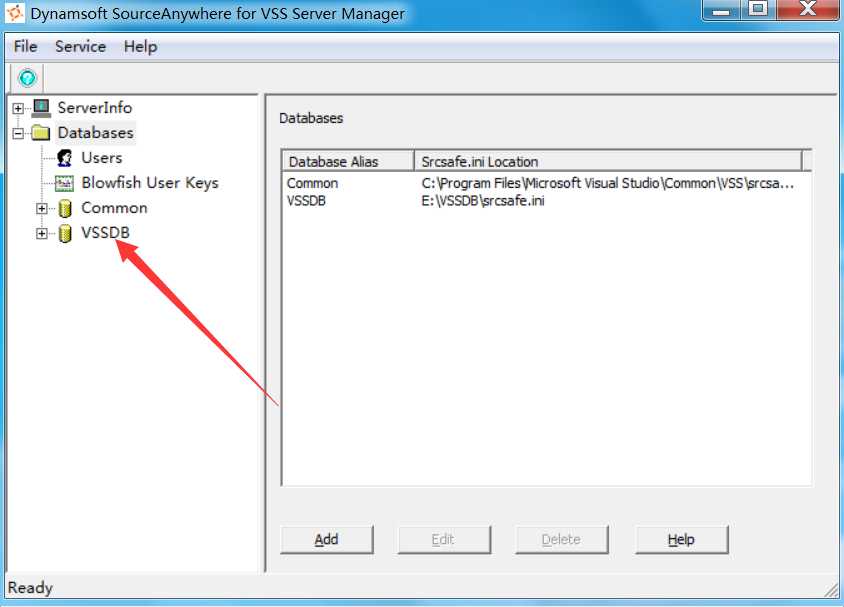Click the C:\Program Files path cell

tap(608, 183)
